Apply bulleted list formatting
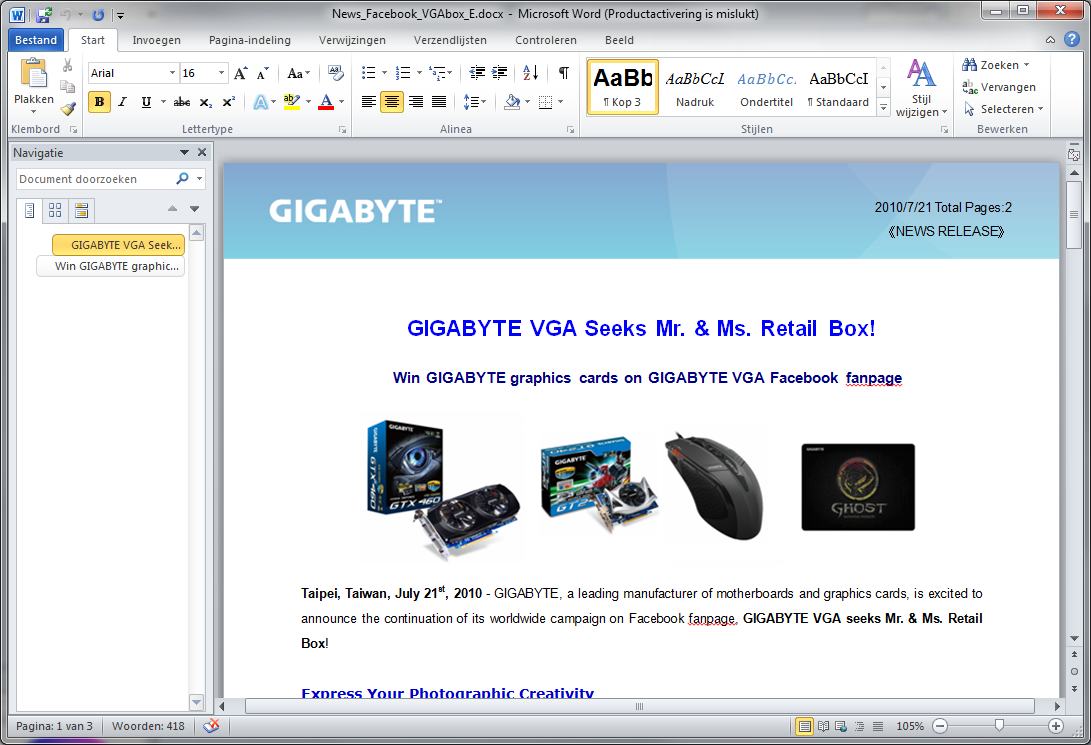 pyautogui.click(x=369, y=73)
